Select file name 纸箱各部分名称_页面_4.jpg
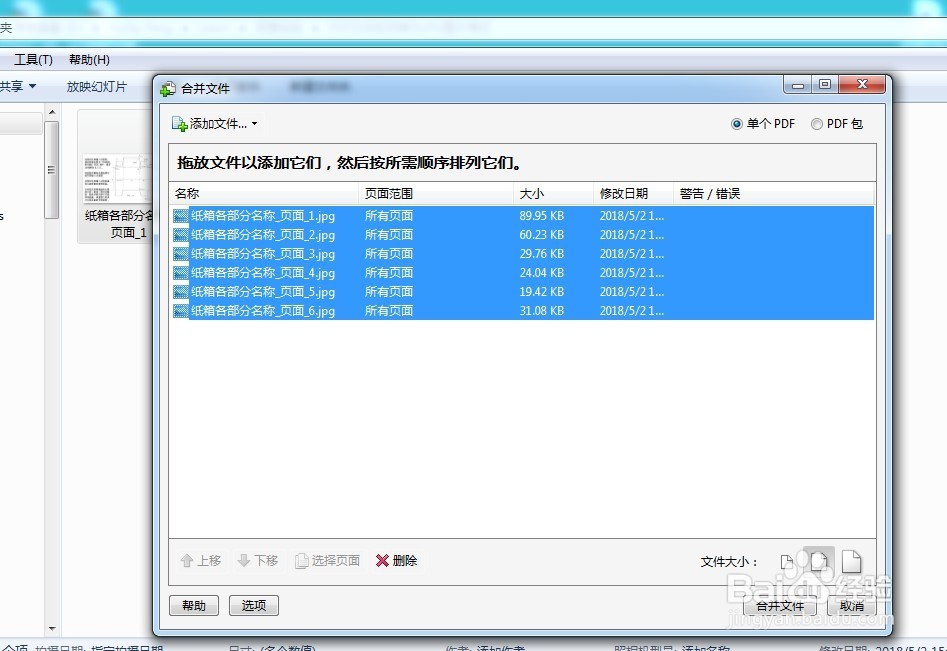The width and height of the screenshot is (947, 651). [263, 273]
